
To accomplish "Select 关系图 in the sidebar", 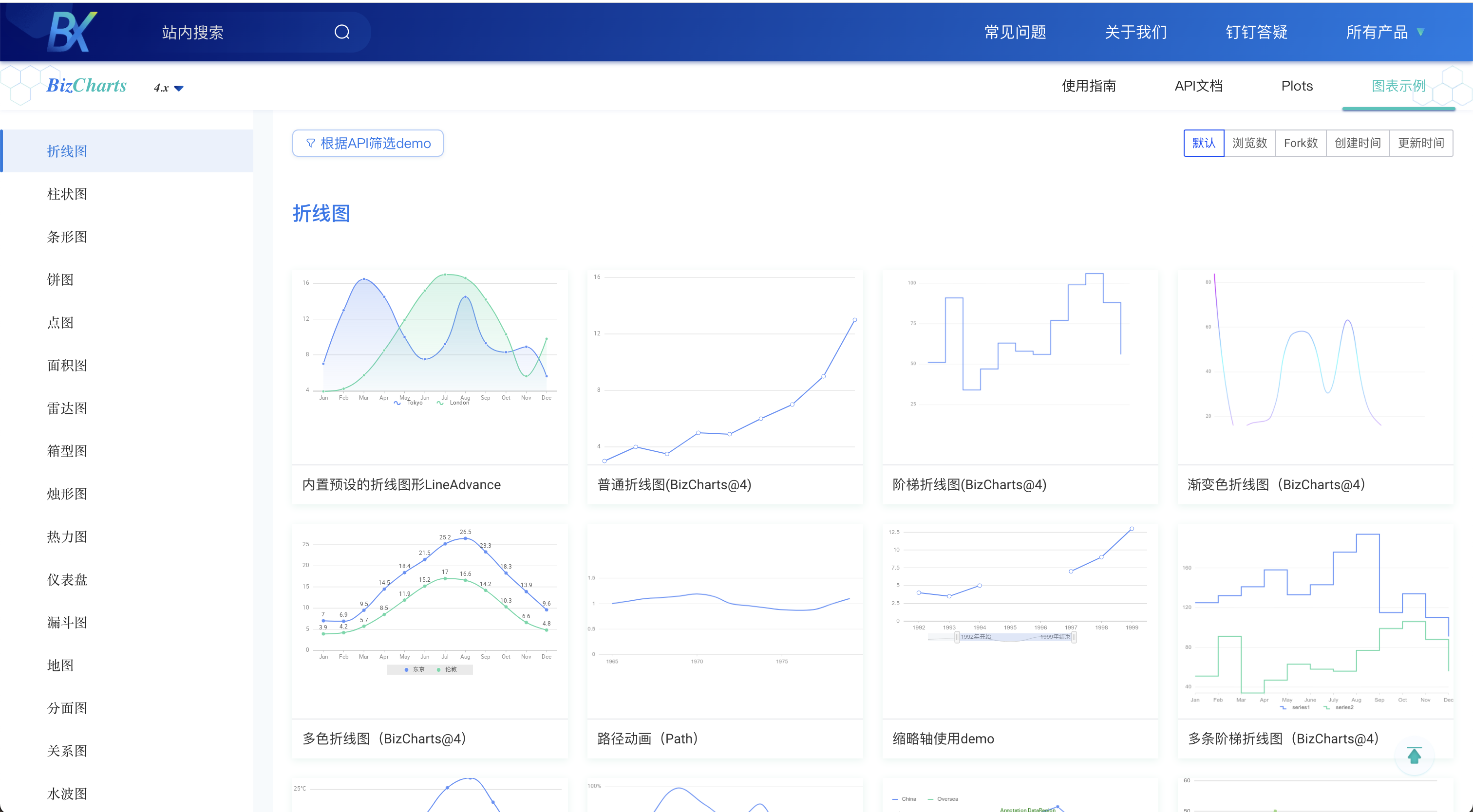I will [126, 751].
